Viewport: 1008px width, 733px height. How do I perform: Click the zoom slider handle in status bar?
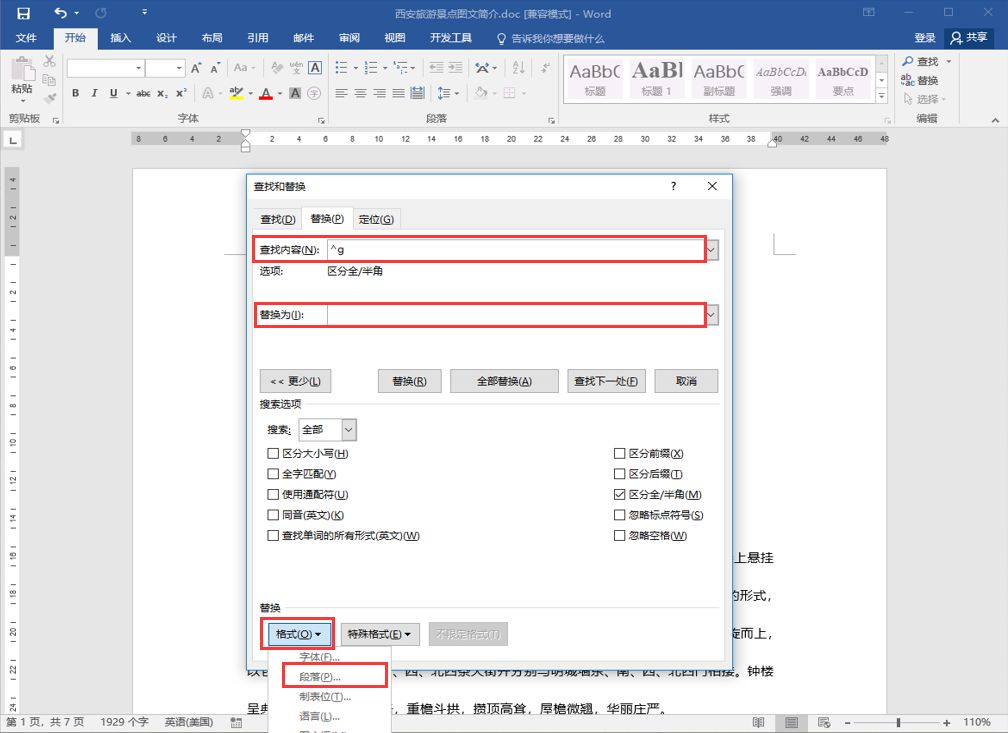(x=898, y=723)
